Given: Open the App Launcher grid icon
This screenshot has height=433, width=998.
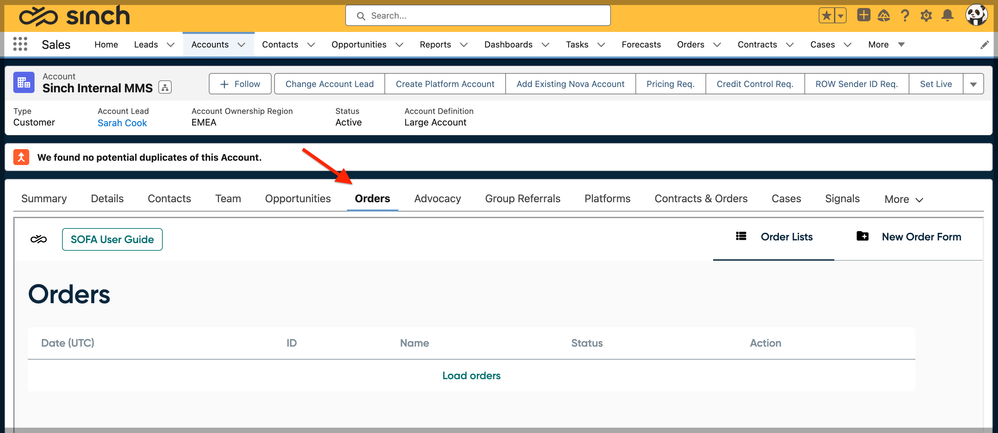Looking at the screenshot, I should click(20, 45).
